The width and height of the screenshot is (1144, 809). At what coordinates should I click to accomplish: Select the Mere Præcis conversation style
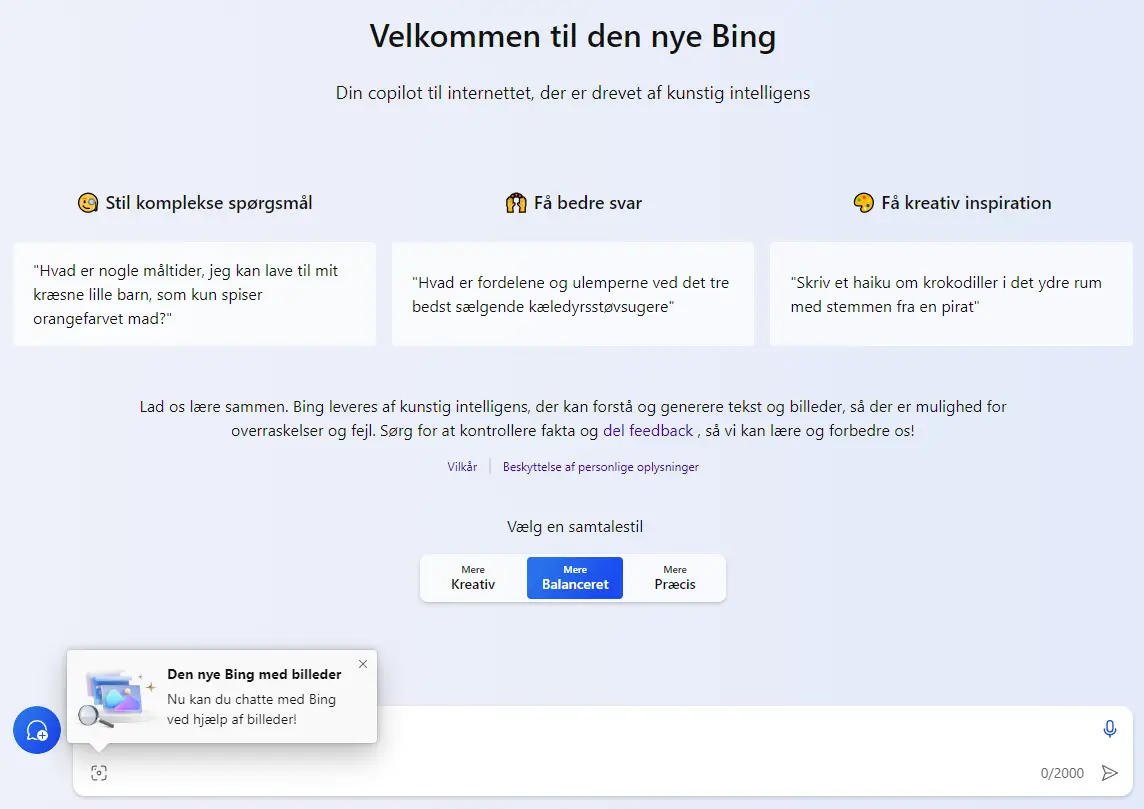pos(675,578)
